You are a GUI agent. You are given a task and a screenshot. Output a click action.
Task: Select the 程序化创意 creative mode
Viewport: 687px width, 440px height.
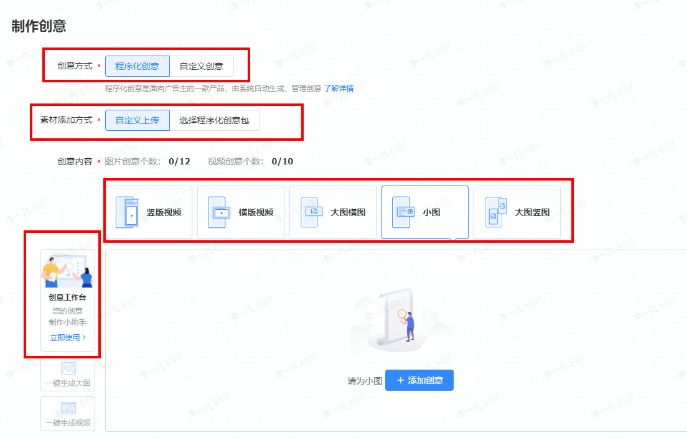point(137,66)
